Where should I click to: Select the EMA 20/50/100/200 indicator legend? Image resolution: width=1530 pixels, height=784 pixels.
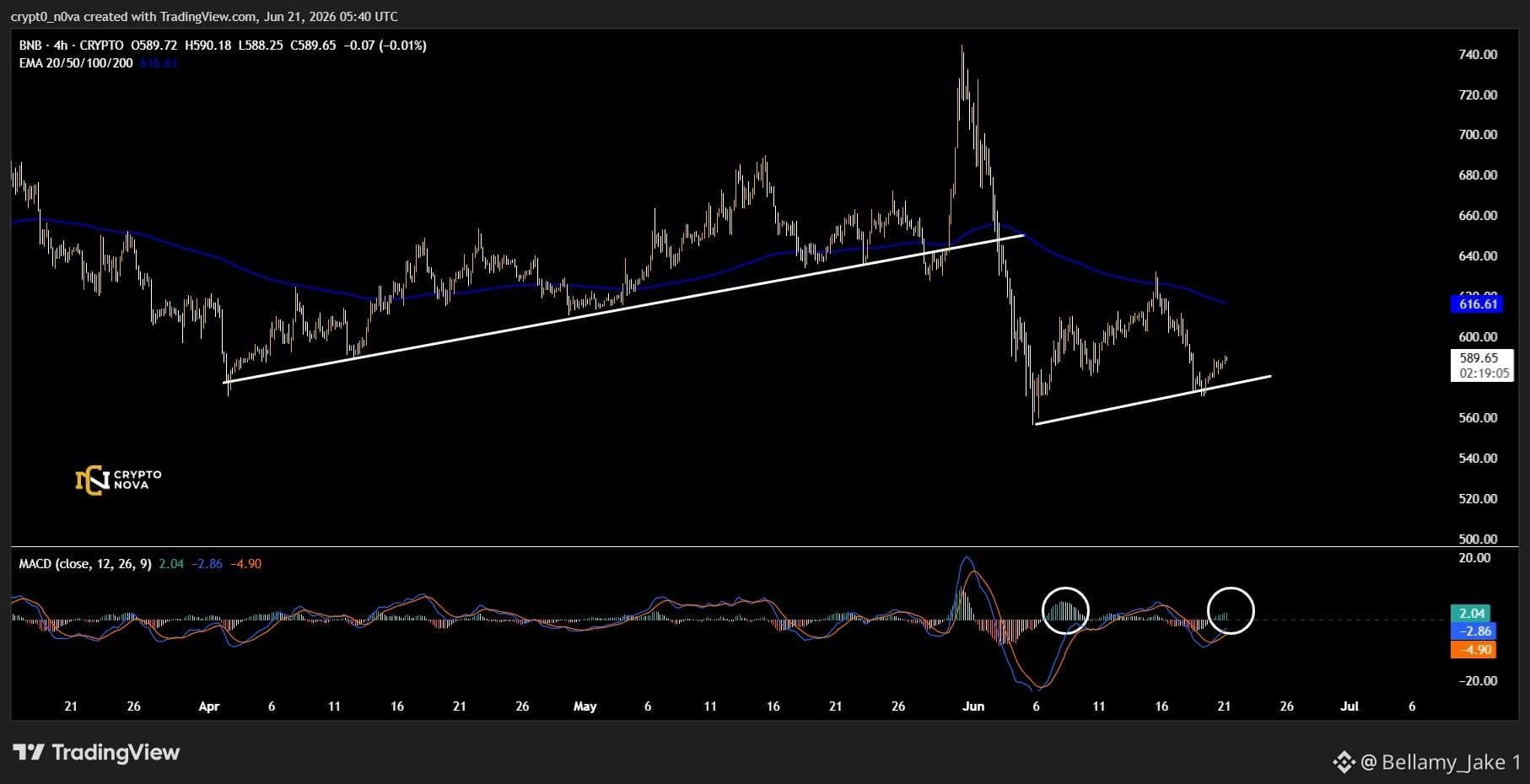coord(76,63)
